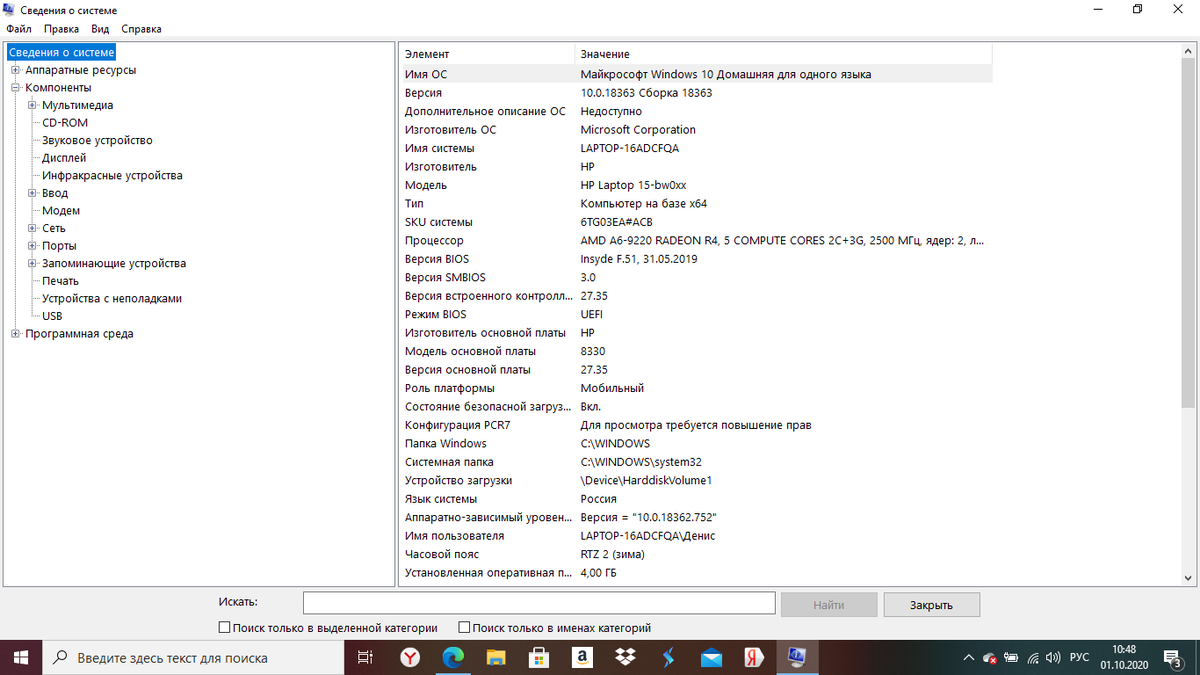The image size is (1200, 675).
Task: Select Сведения о системе tree root
Action: click(62, 52)
